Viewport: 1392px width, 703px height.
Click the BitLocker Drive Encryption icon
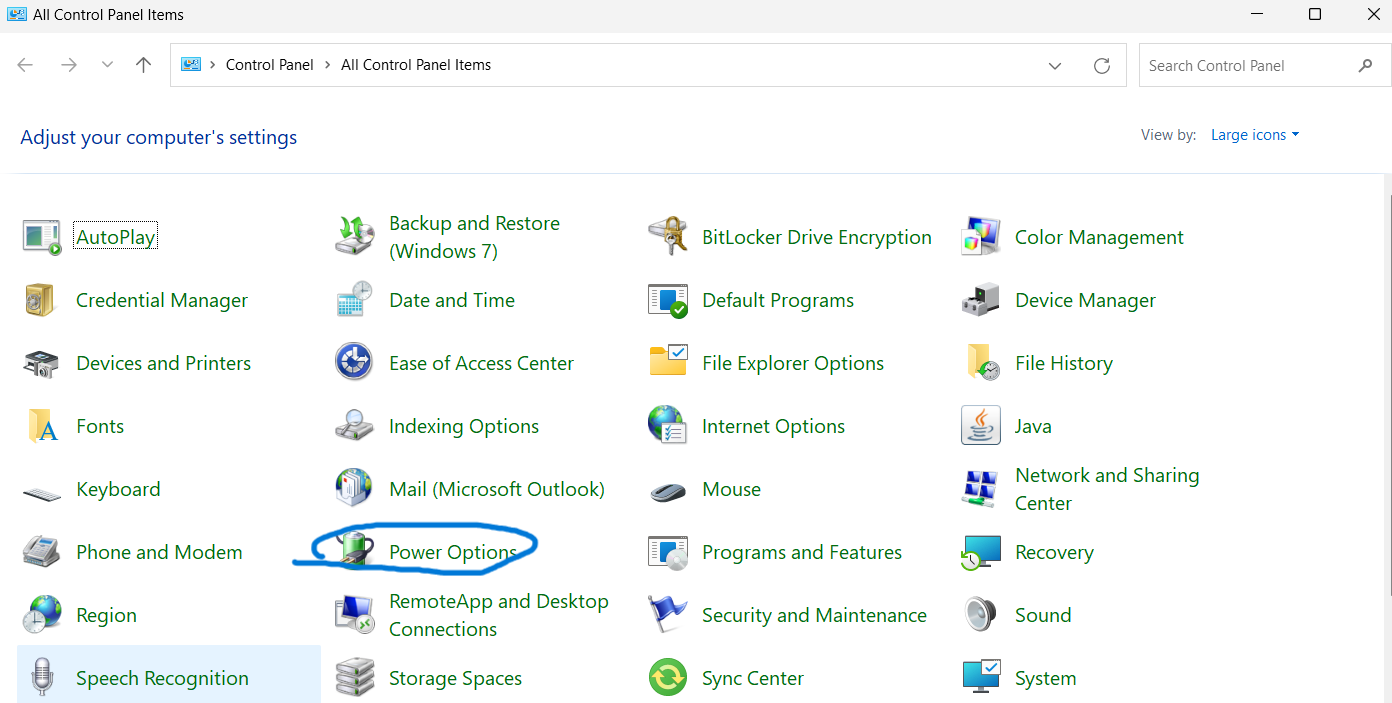667,237
